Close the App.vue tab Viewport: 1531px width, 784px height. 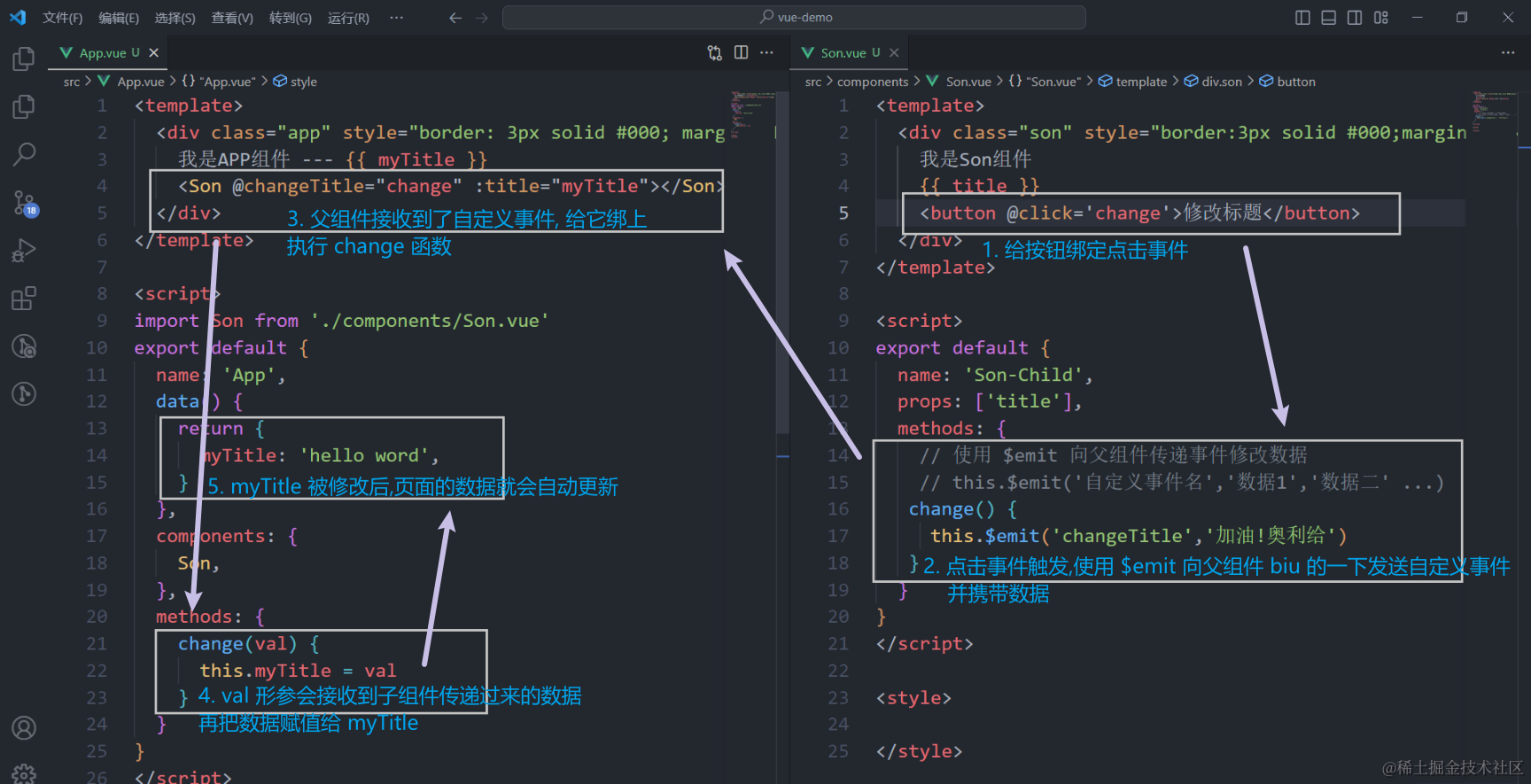point(154,53)
